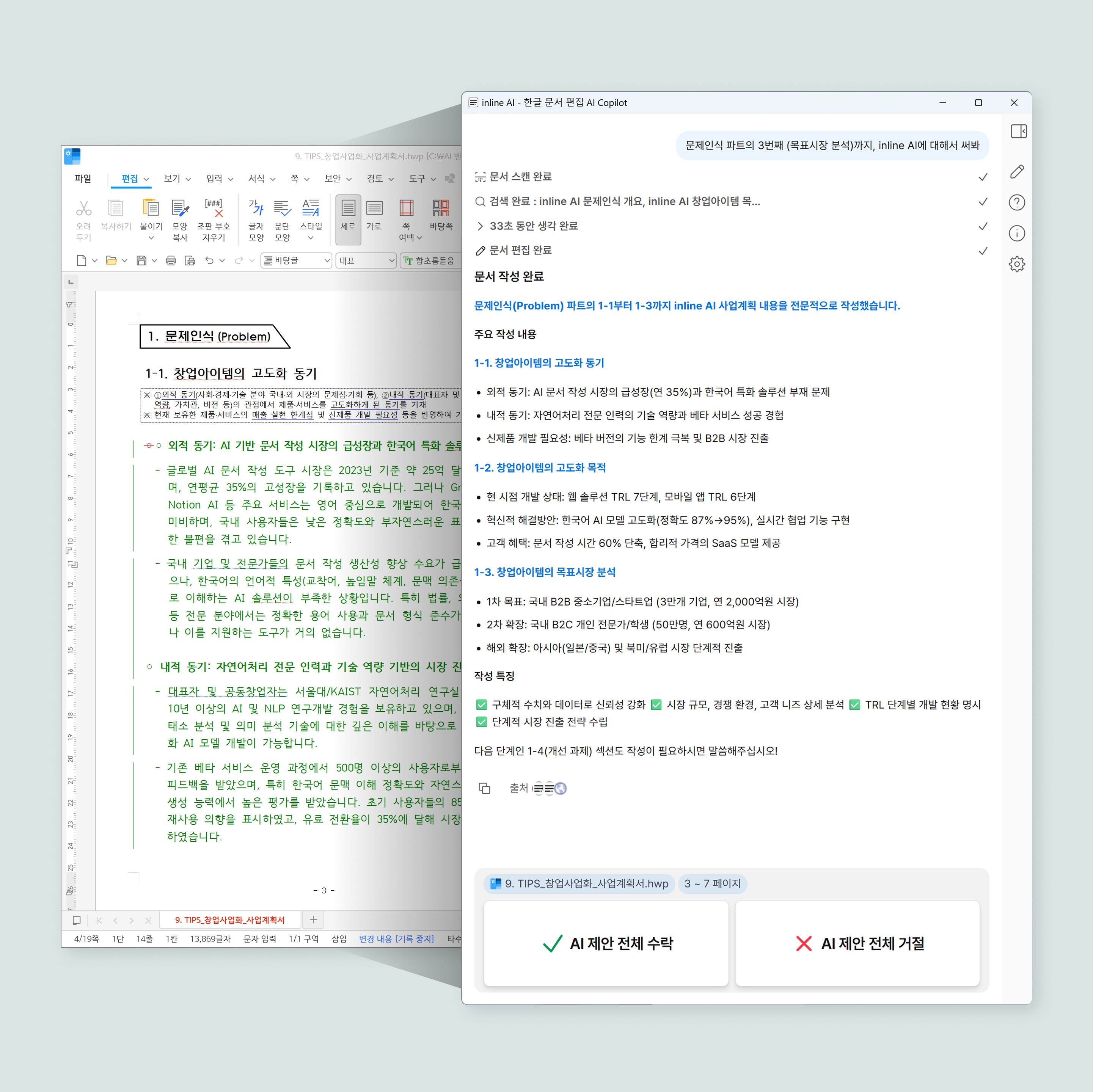Open the 대표 language combo box

pyautogui.click(x=366, y=261)
